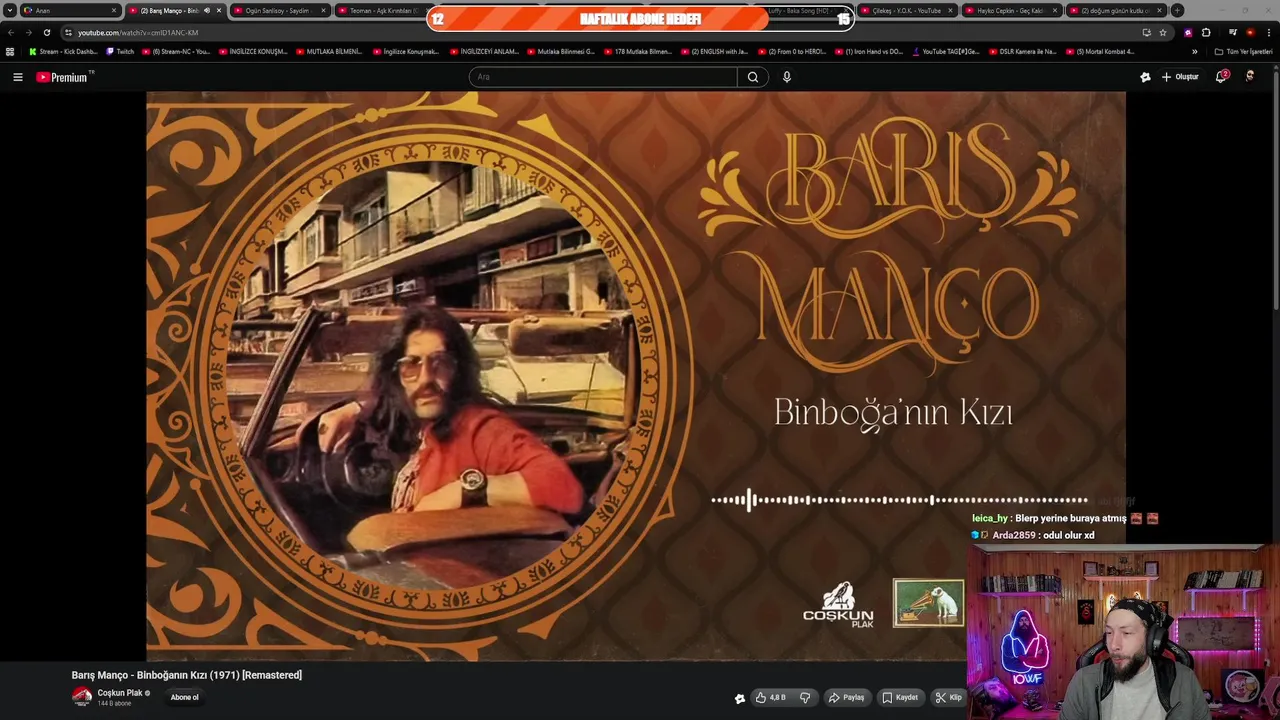Open YouTube notifications bell
Screen dimensions: 1280x720
coord(1221,77)
